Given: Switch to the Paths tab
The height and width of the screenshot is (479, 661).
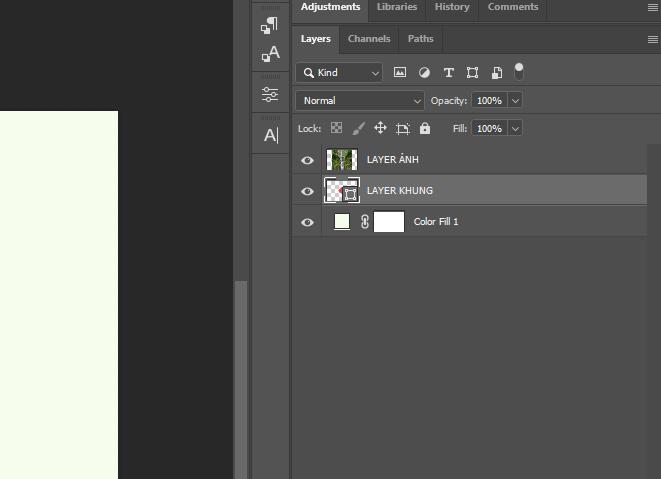Looking at the screenshot, I should pyautogui.click(x=420, y=39).
